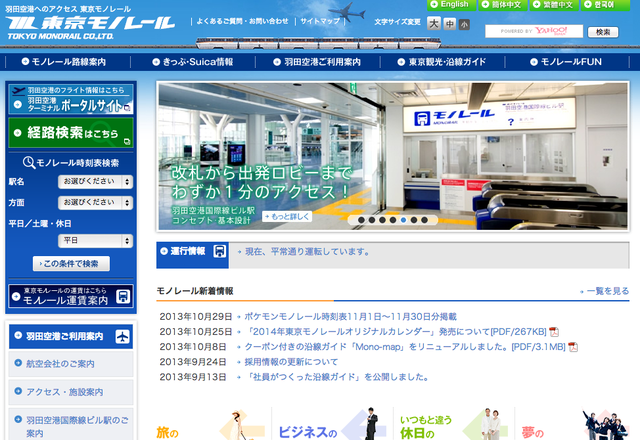
Task: Select fourth slideshow dot
Action: coord(393,220)
